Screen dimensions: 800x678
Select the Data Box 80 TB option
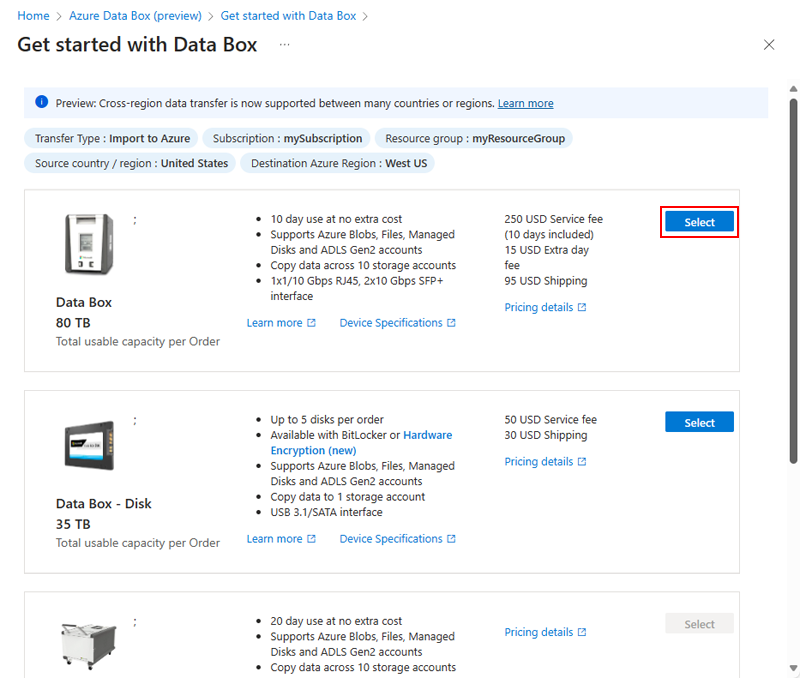(699, 222)
